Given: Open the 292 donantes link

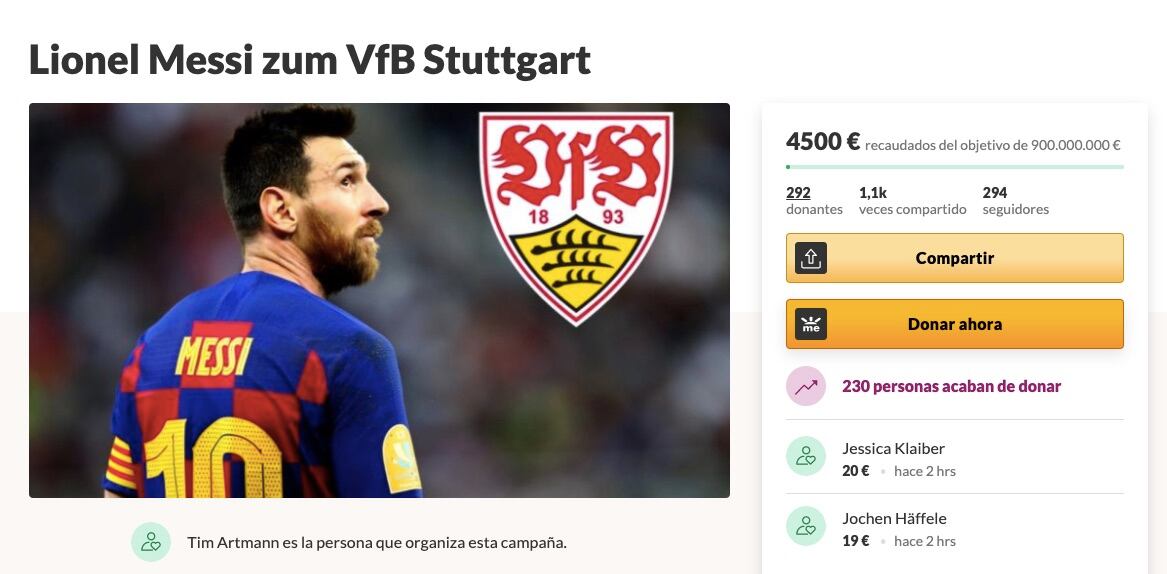Looking at the screenshot, I should [x=798, y=193].
